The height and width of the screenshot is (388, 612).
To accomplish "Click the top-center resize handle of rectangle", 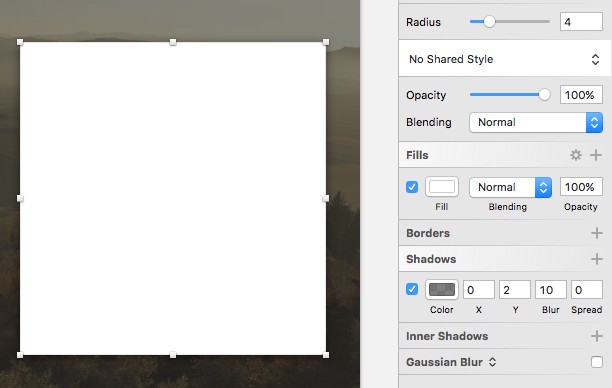I will coord(173,42).
